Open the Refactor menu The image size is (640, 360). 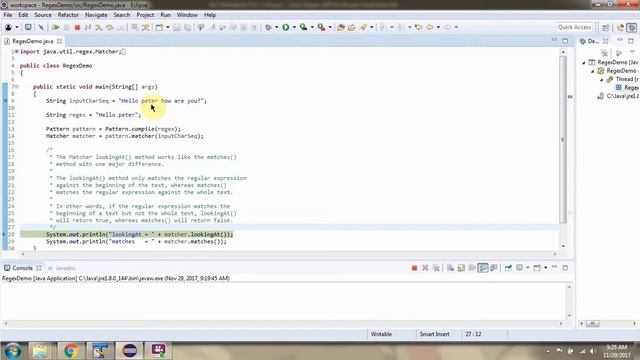(x=68, y=15)
